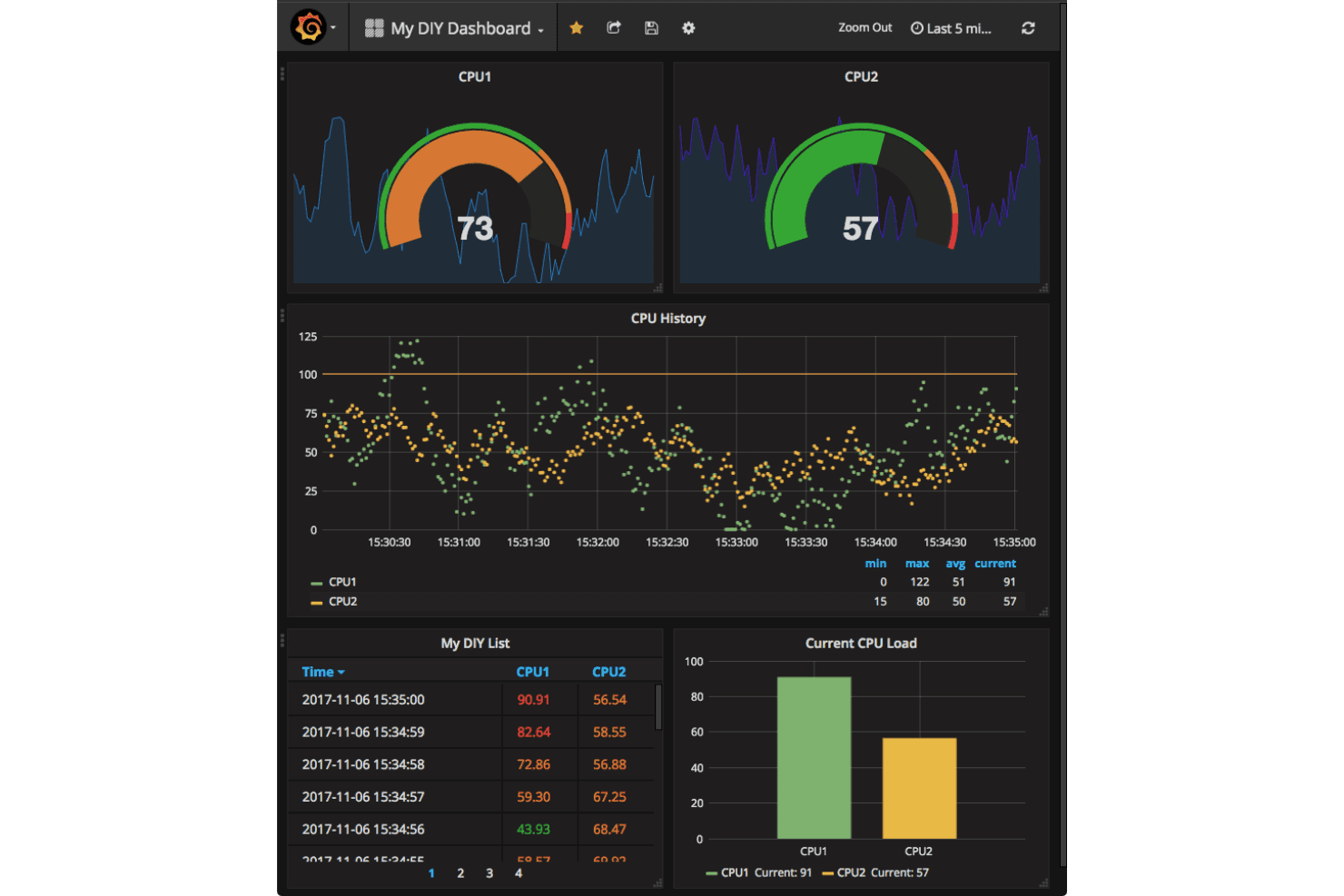Open row handle dots beside CPU History row
The width and height of the screenshot is (1344, 896).
(282, 315)
